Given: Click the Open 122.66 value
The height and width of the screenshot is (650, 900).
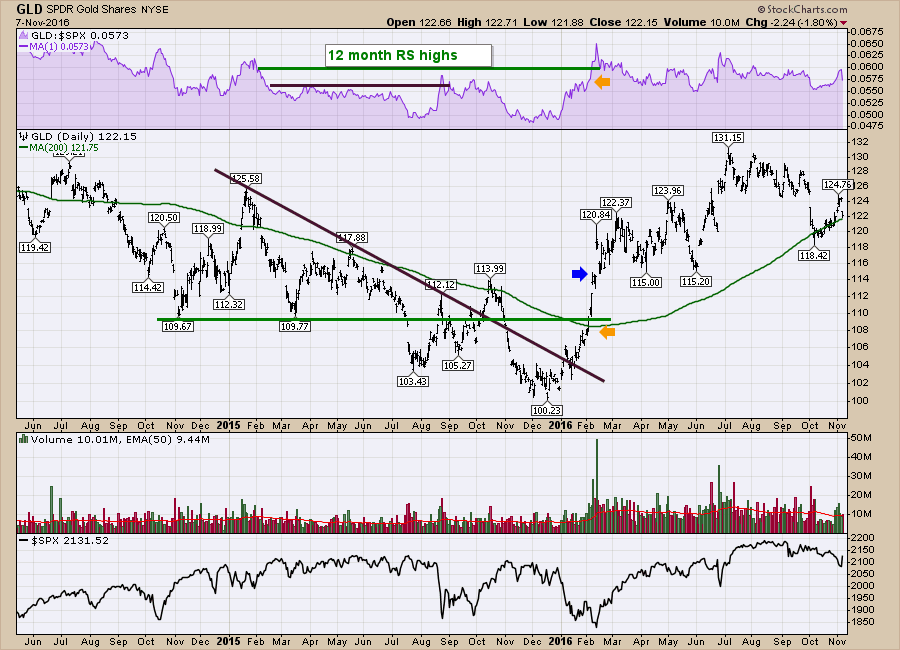Looking at the screenshot, I should 418,22.
